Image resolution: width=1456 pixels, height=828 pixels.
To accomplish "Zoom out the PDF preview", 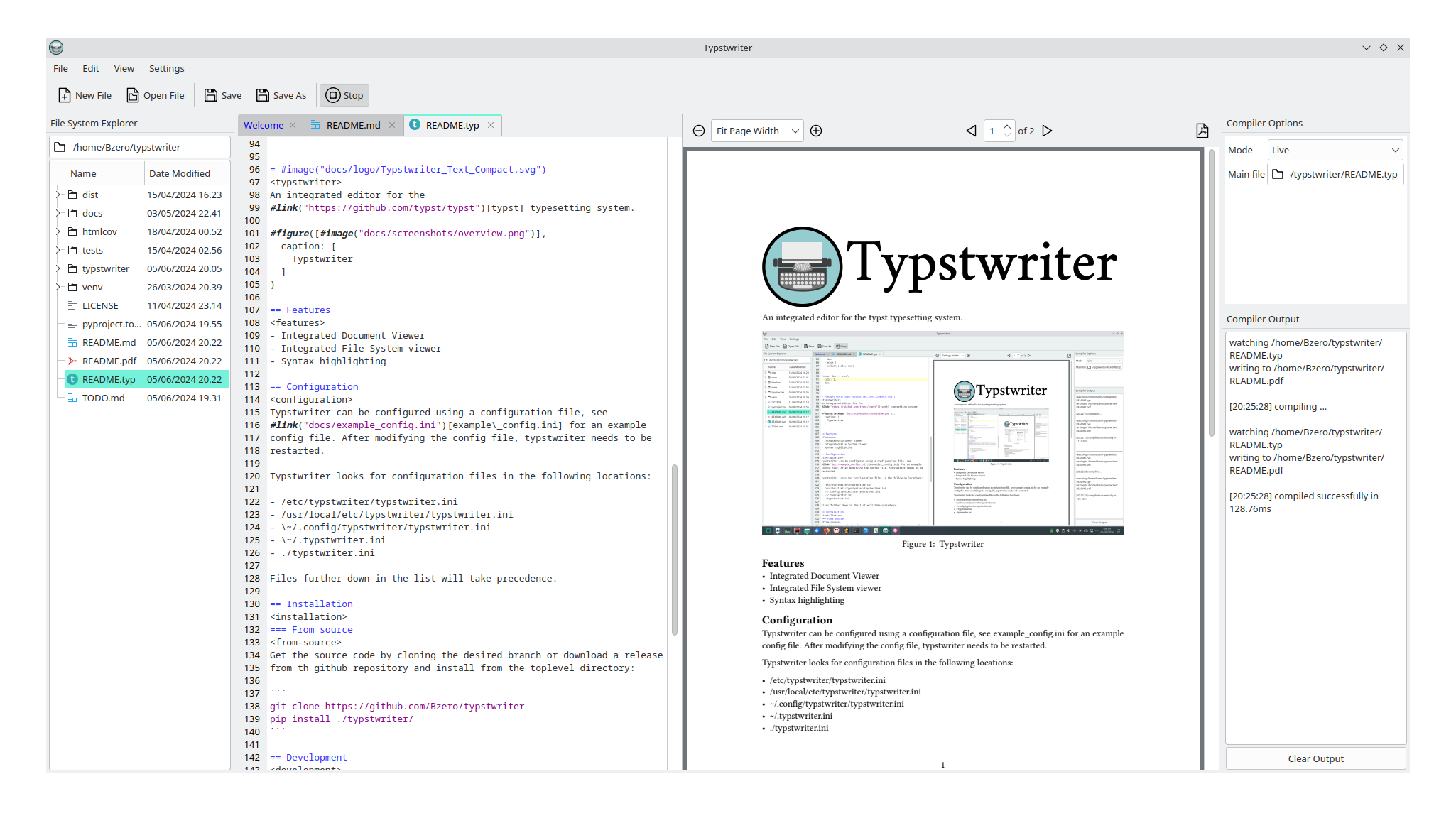I will point(699,131).
